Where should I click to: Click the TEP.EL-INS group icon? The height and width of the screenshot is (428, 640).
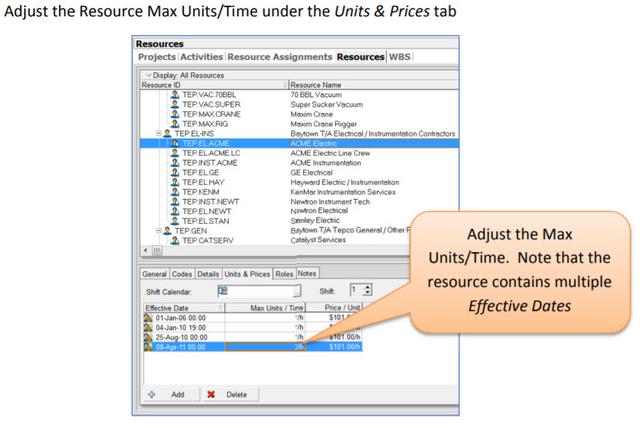coord(167,133)
